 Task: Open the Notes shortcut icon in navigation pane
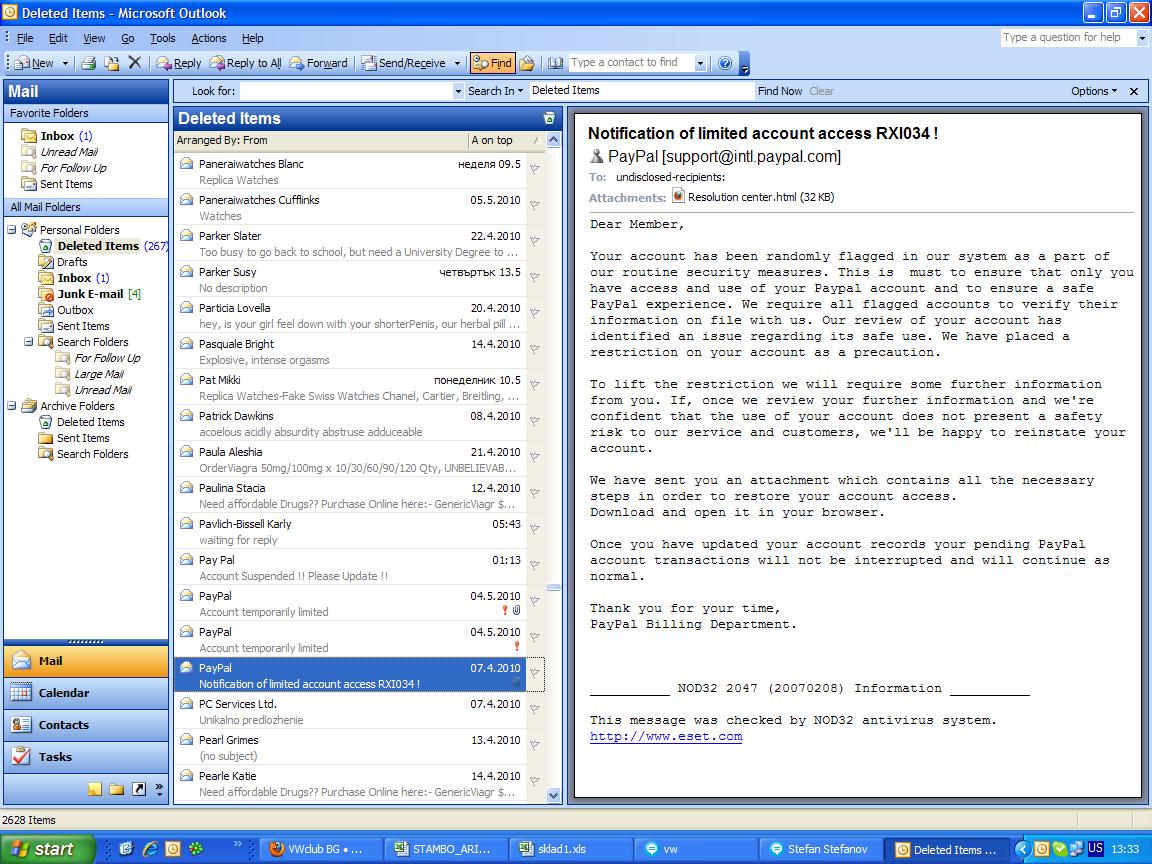(95, 789)
